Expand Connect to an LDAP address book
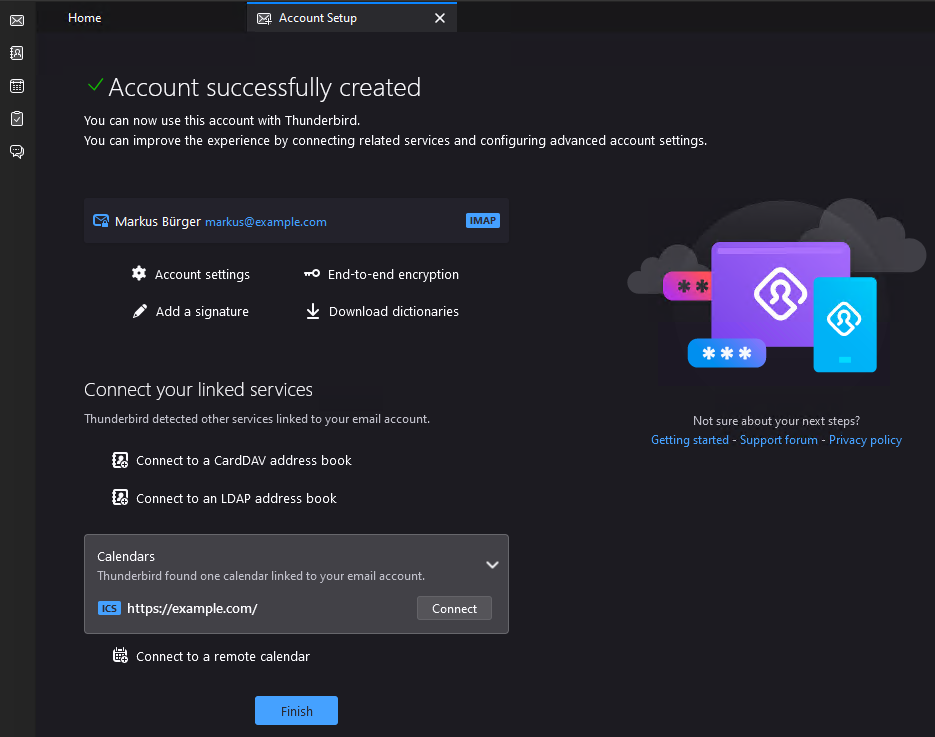Screen dimensions: 935x737 [237, 498]
